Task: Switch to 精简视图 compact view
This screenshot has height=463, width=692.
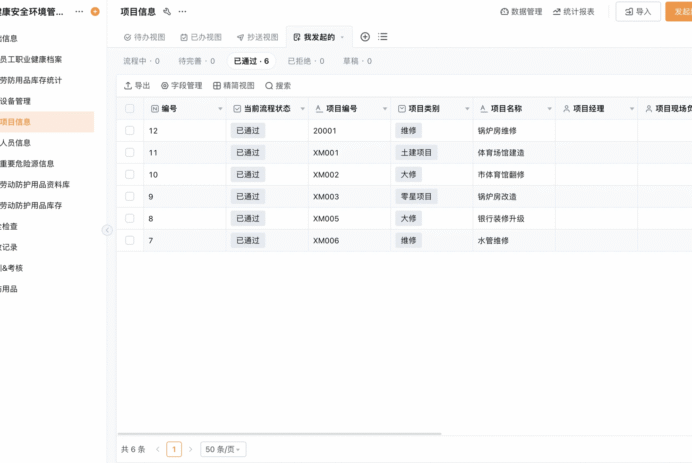Action: [234, 86]
